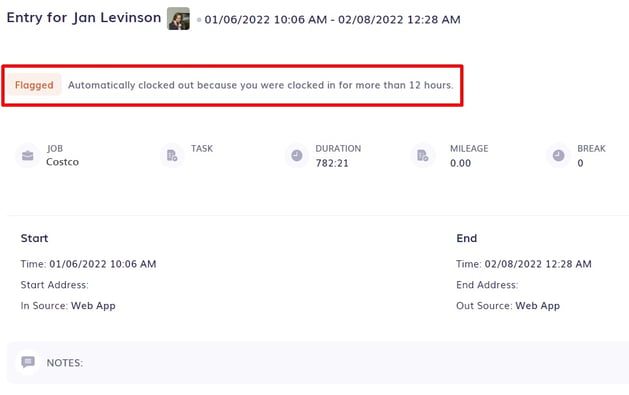Open Jan Levinson's profile photo

pyautogui.click(x=179, y=18)
